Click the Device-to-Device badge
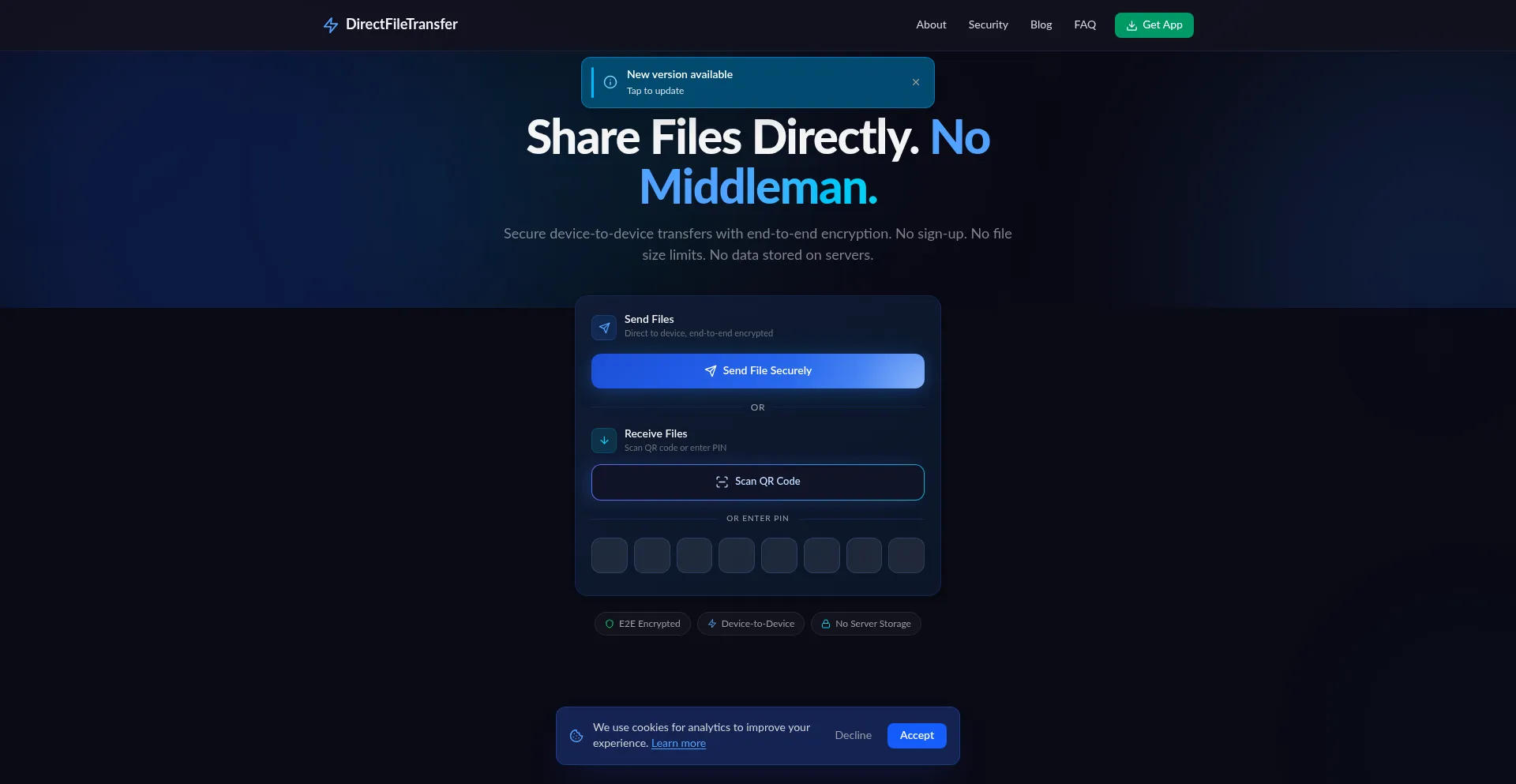1516x784 pixels. pos(750,624)
